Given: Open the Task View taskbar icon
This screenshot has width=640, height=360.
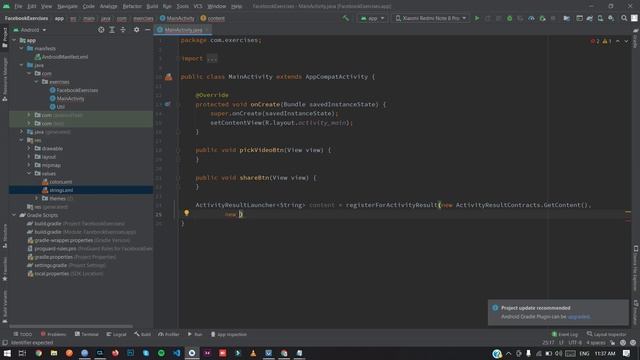Looking at the screenshot, I should point(22,353).
